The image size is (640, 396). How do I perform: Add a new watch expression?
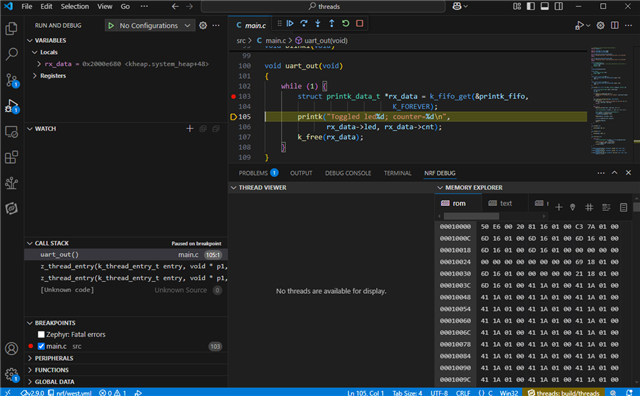(189, 129)
